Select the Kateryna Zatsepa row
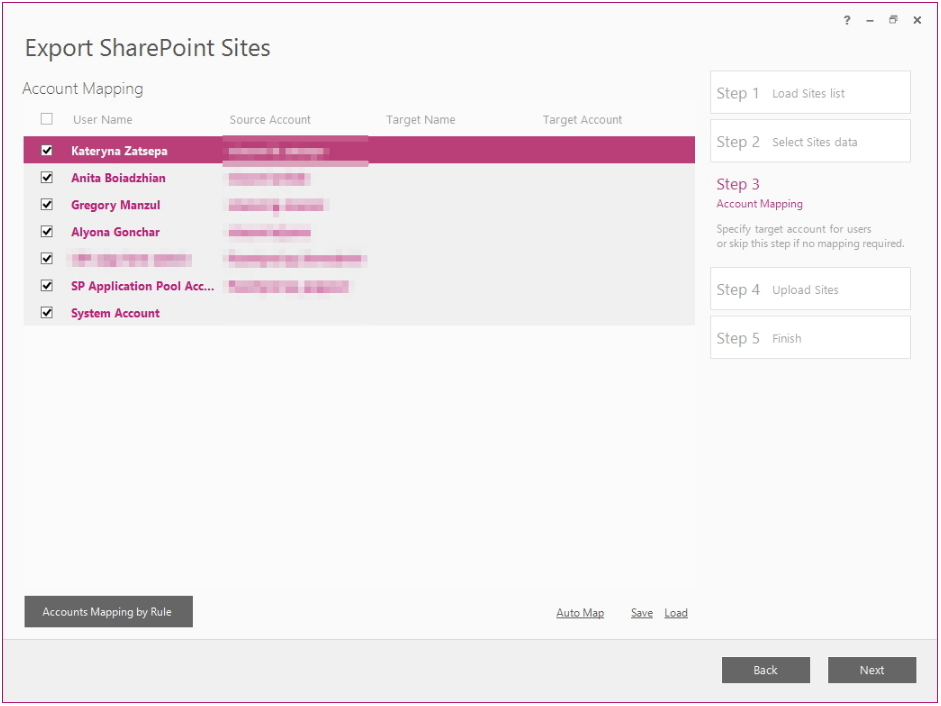Viewport: 941px width, 706px height. tap(359, 150)
